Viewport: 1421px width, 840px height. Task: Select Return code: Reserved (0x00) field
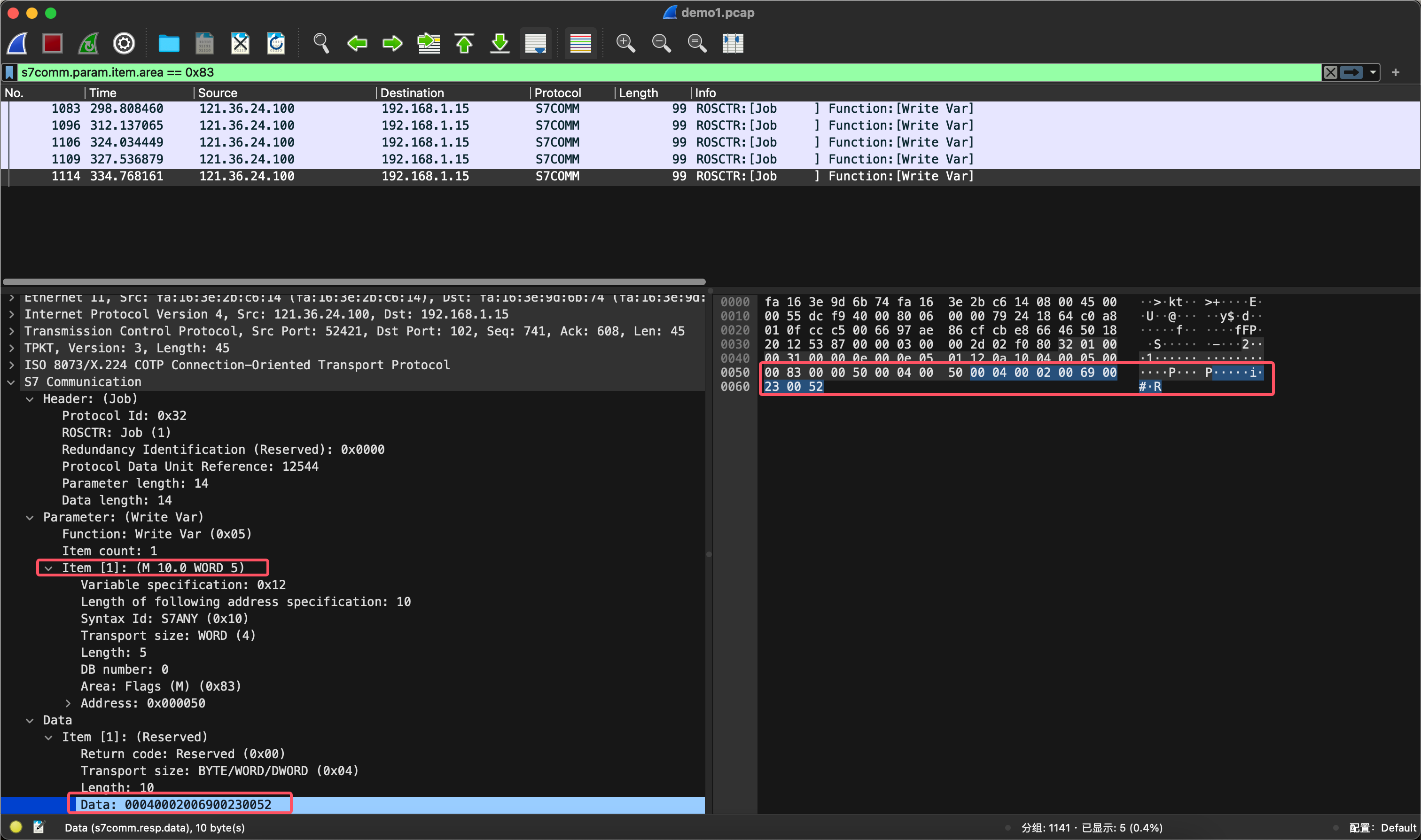click(183, 754)
